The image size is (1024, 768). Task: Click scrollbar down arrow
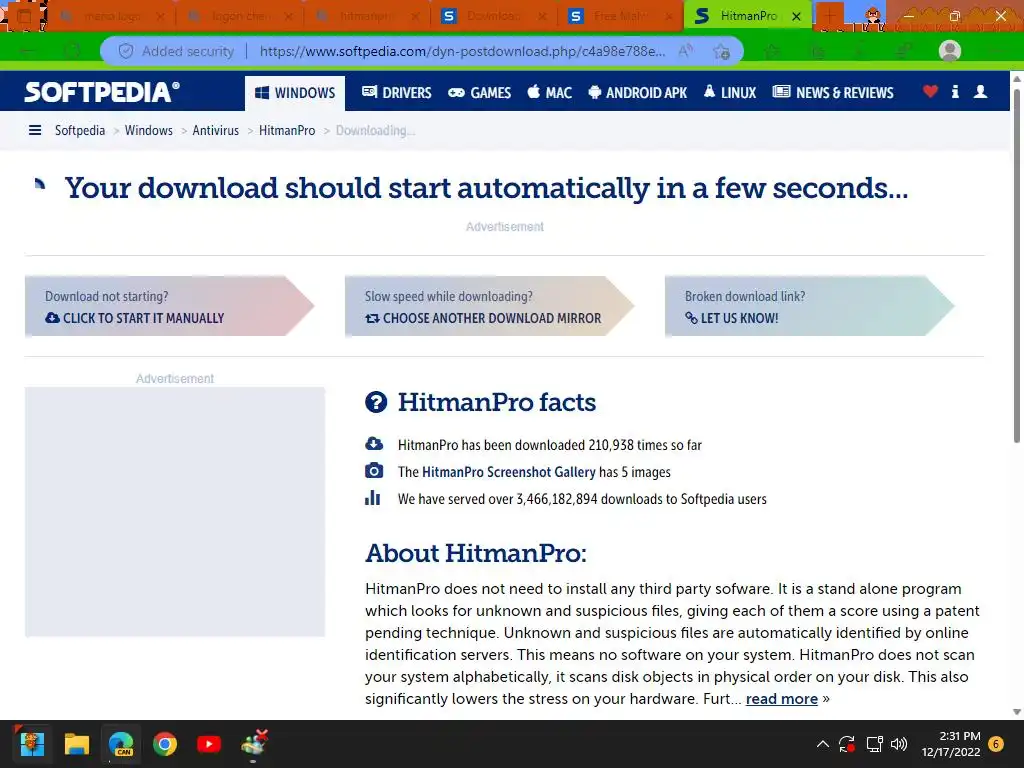[1017, 712]
